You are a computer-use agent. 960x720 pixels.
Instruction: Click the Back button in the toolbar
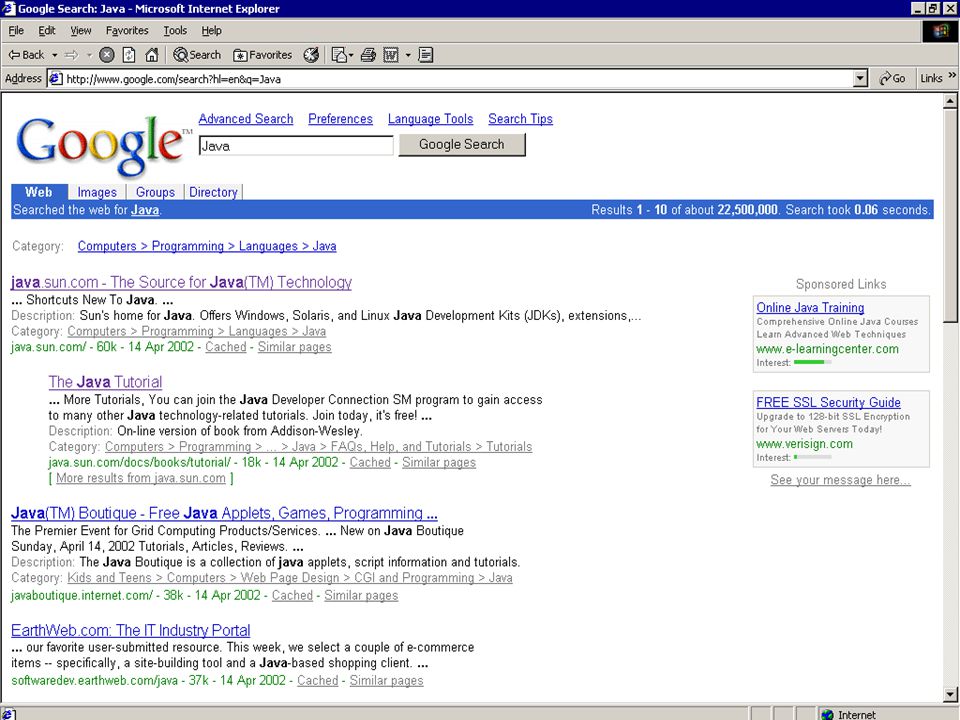(x=26, y=55)
